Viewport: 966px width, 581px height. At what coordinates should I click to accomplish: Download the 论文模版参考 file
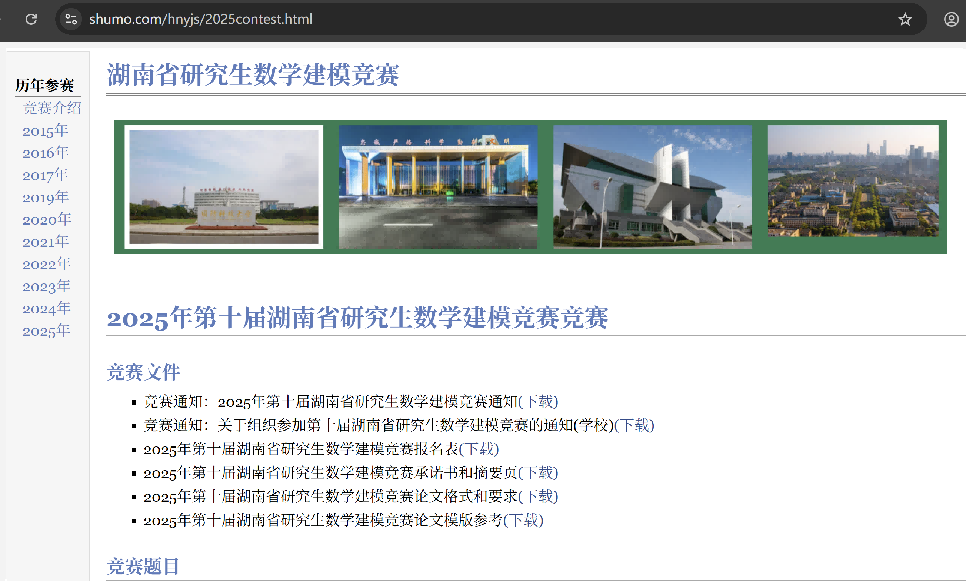tap(524, 520)
